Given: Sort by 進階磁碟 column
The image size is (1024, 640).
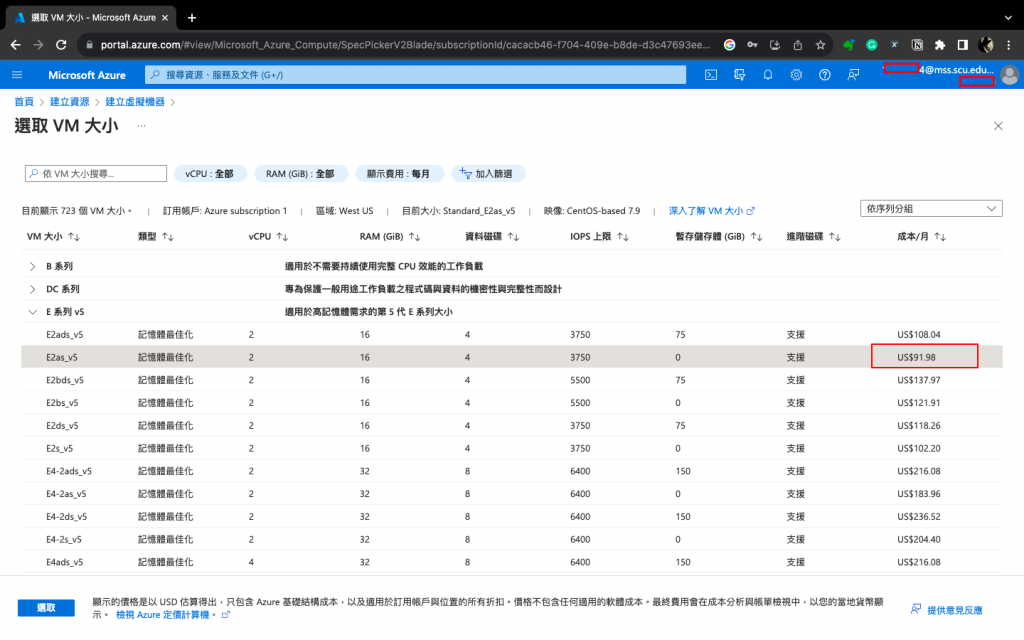Looking at the screenshot, I should 813,236.
